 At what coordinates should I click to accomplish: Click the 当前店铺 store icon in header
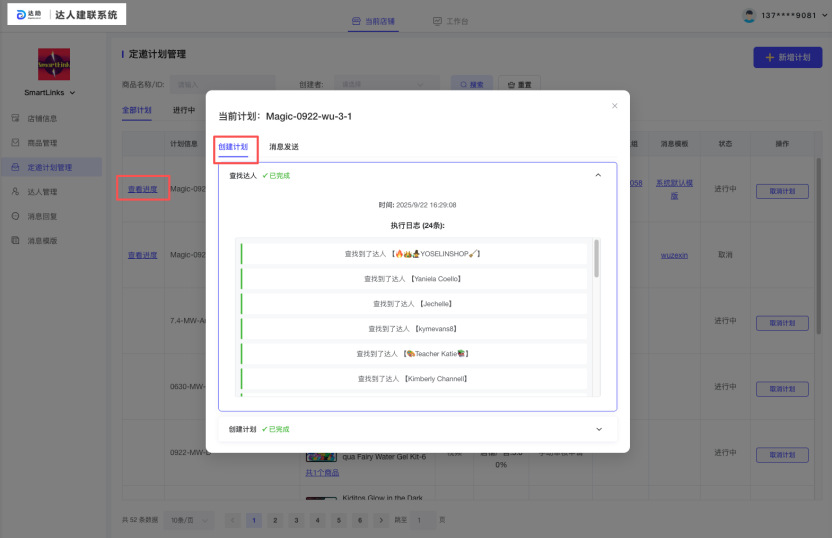coord(357,21)
